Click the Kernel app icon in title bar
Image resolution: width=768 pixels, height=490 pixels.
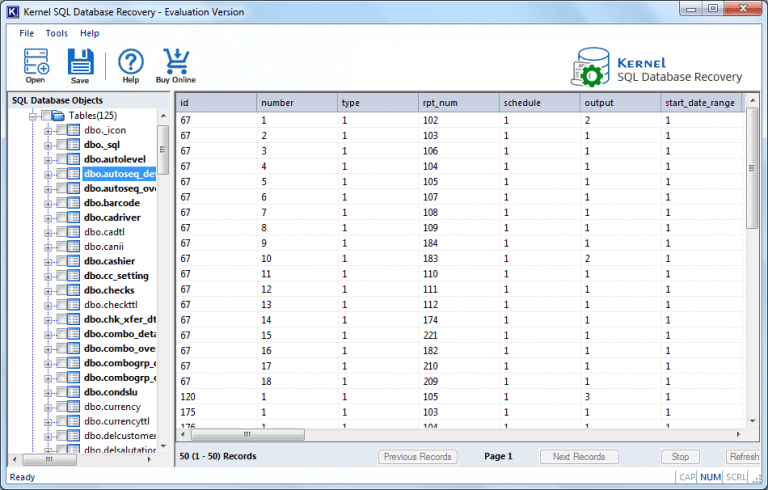(x=13, y=12)
